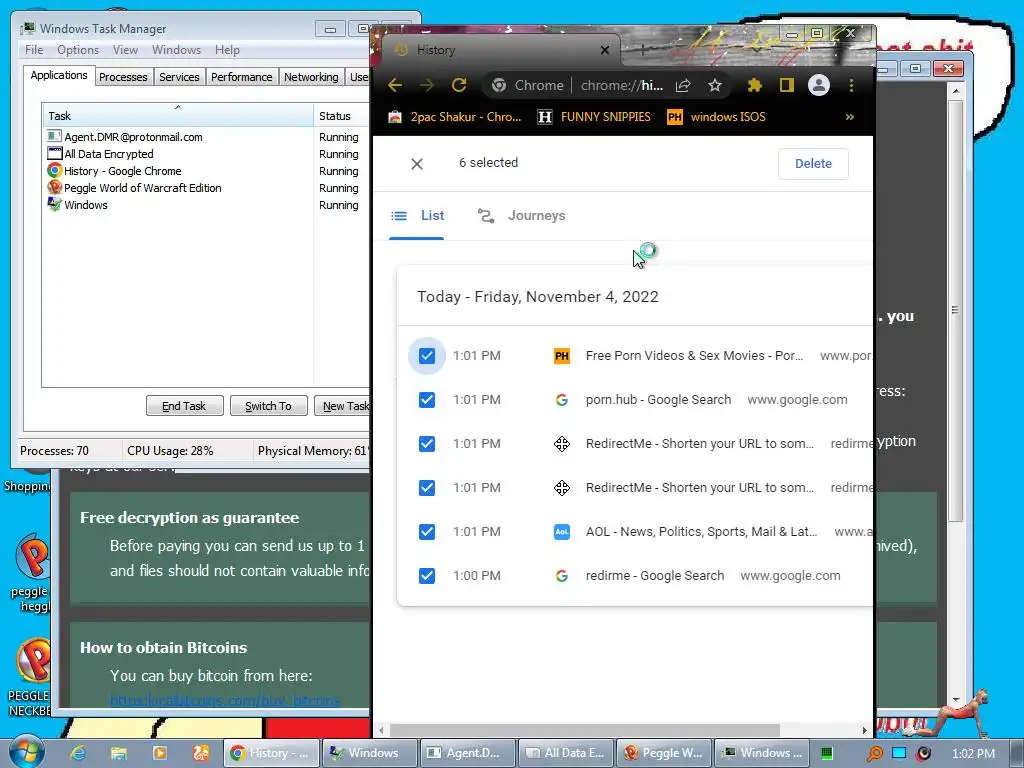1024x768 pixels.
Task: Go back in Chrome history window
Action: (395, 85)
